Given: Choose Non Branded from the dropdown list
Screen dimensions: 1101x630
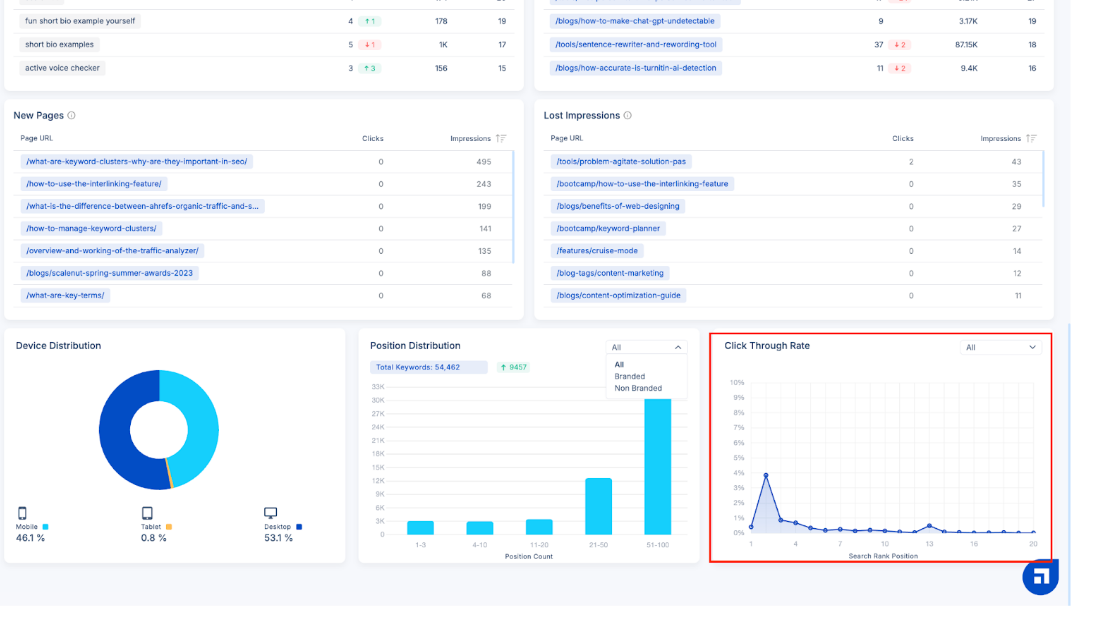Looking at the screenshot, I should click(x=638, y=389).
